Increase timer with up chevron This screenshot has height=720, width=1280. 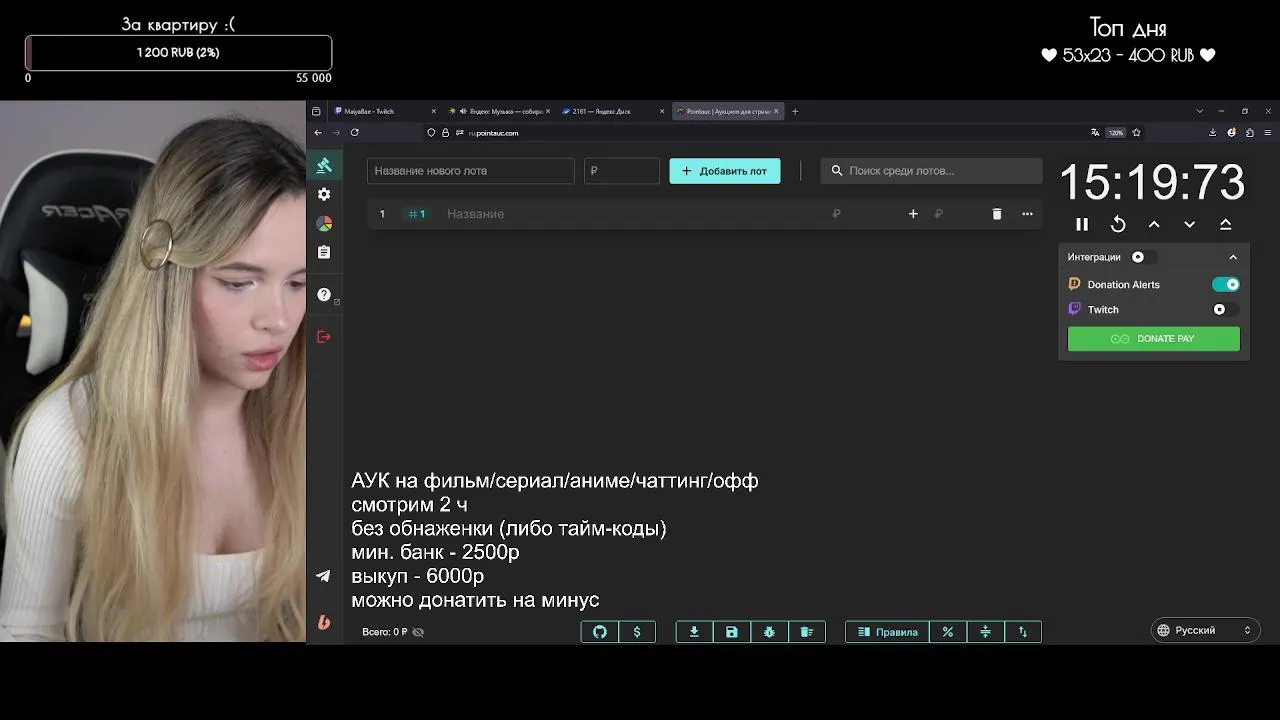click(x=1154, y=224)
